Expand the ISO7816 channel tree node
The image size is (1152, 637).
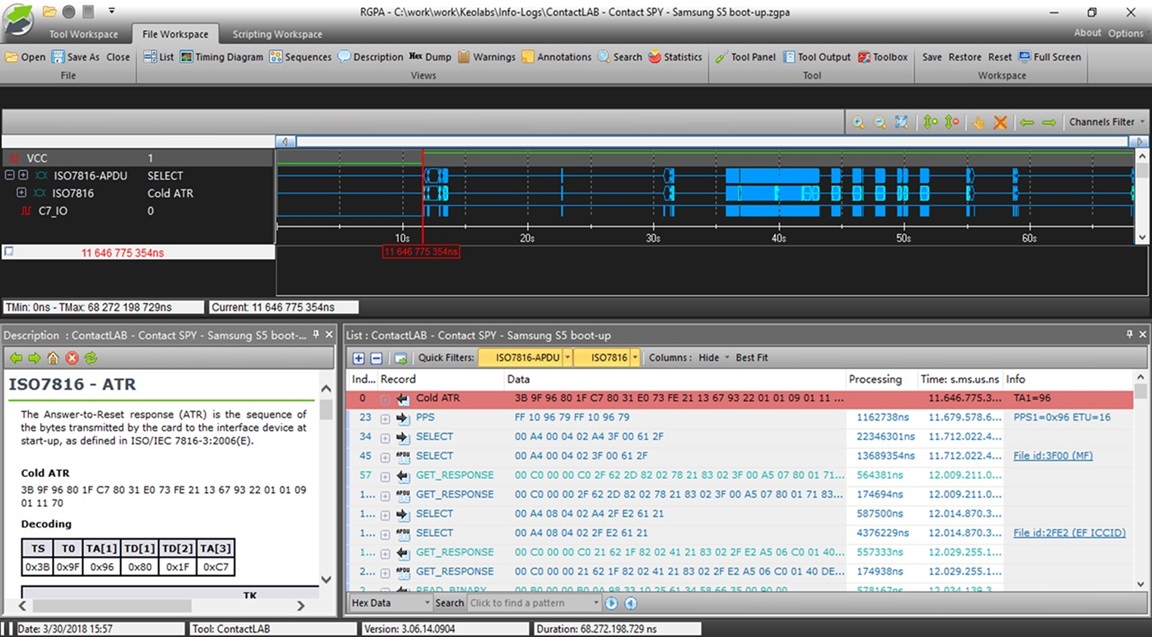point(21,193)
